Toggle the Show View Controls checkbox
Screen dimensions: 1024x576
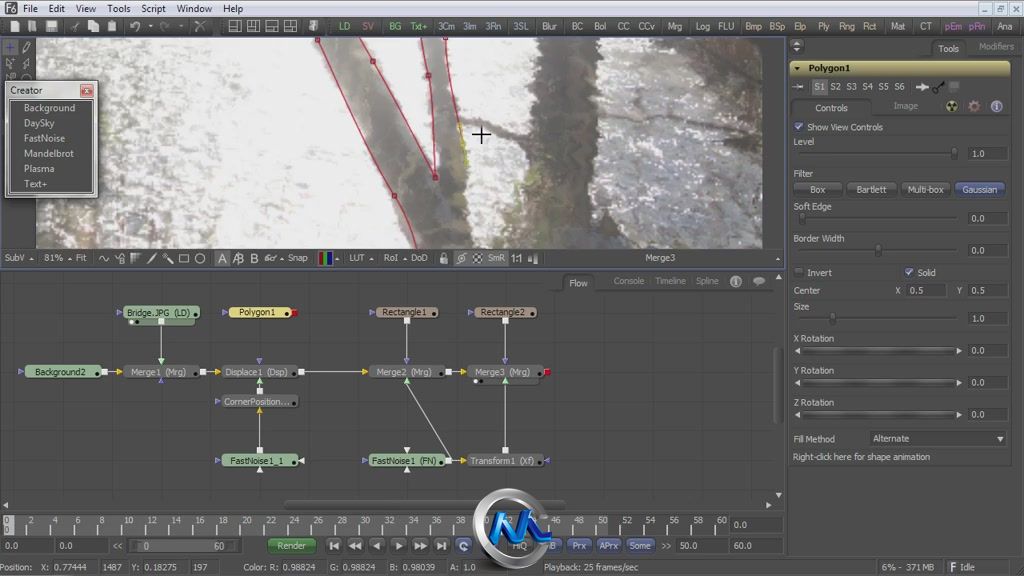coord(799,127)
